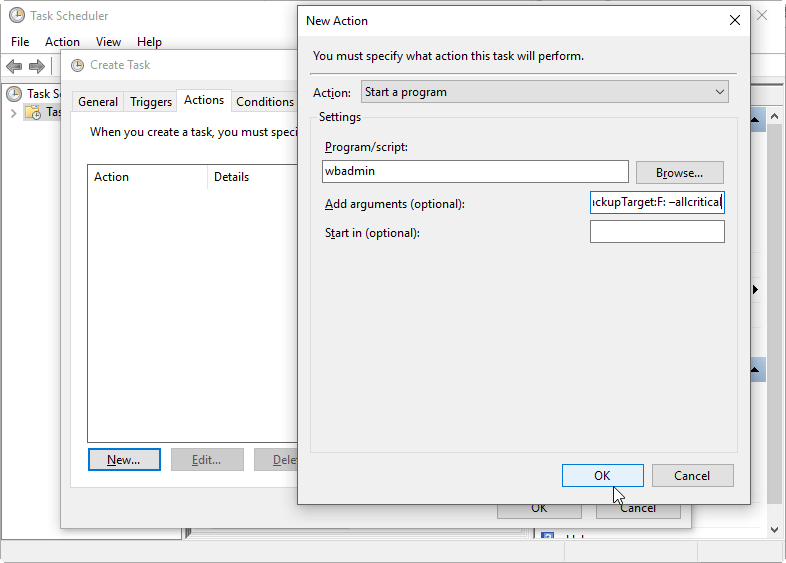Click scroll up arrow in right pane
786x563 pixels.
[774, 117]
